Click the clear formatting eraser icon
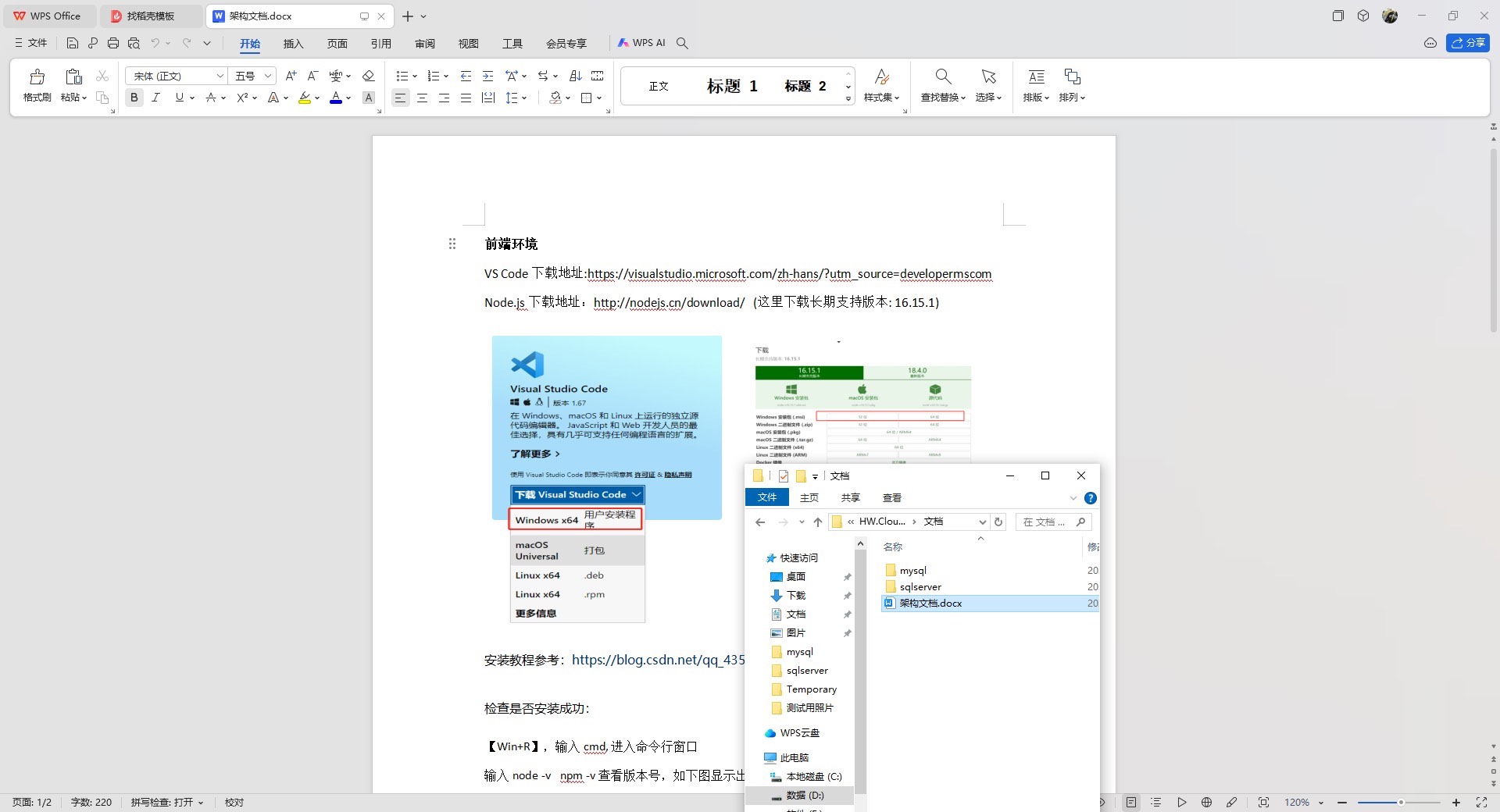The image size is (1500, 812). click(x=369, y=76)
